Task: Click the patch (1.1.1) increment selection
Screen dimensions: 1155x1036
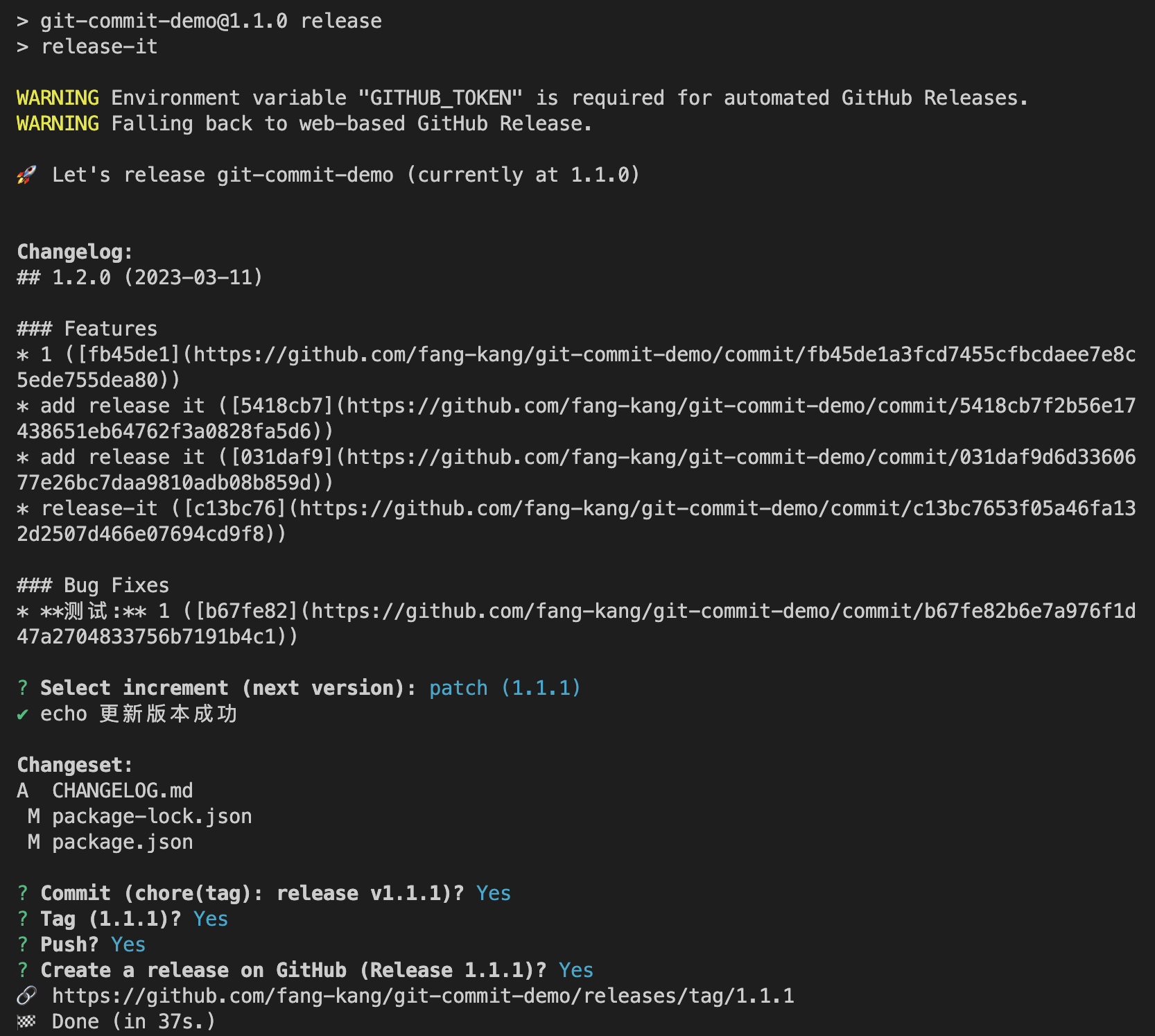Action: tap(505, 688)
